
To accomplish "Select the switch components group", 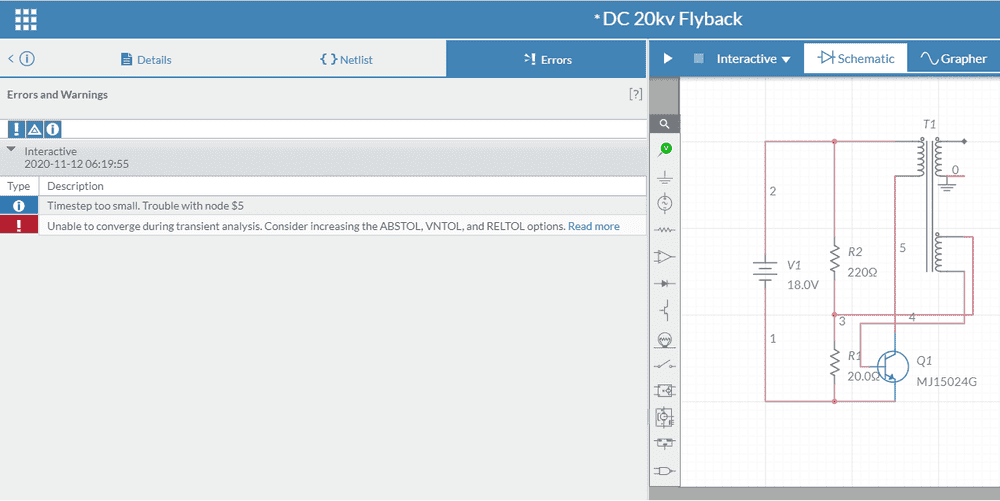I will tap(665, 365).
